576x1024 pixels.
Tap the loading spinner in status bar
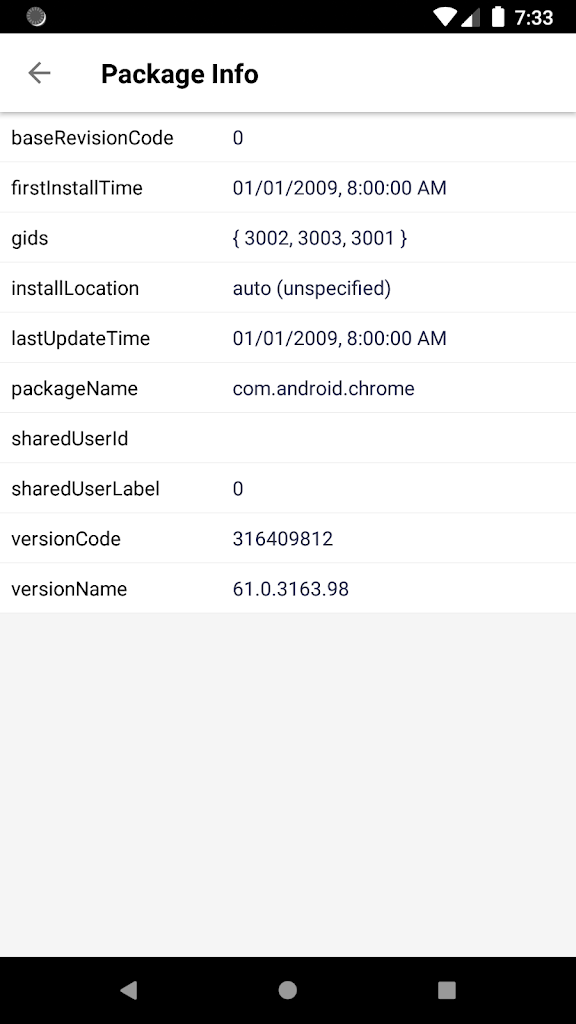click(x=36, y=17)
